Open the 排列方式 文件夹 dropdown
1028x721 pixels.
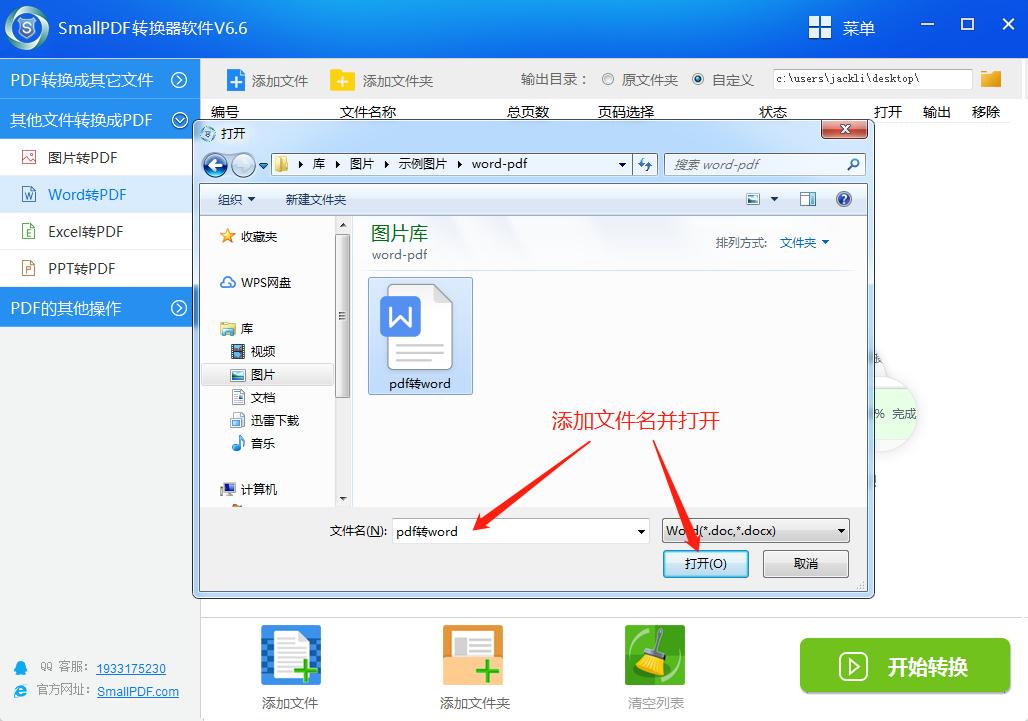tap(803, 242)
